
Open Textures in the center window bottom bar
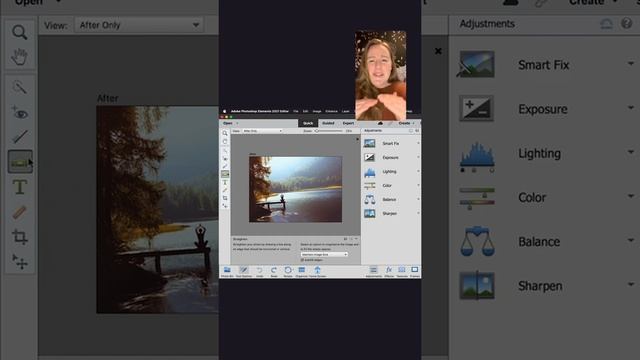tap(402, 271)
